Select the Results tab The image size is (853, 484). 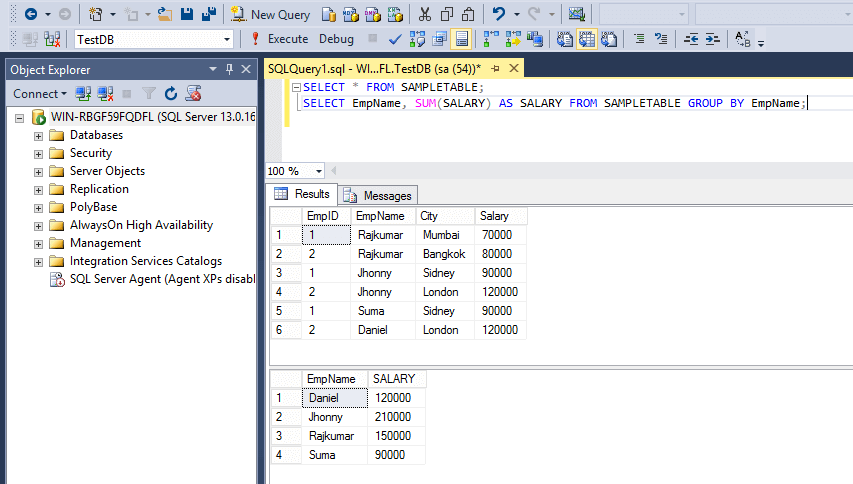pyautogui.click(x=303, y=194)
